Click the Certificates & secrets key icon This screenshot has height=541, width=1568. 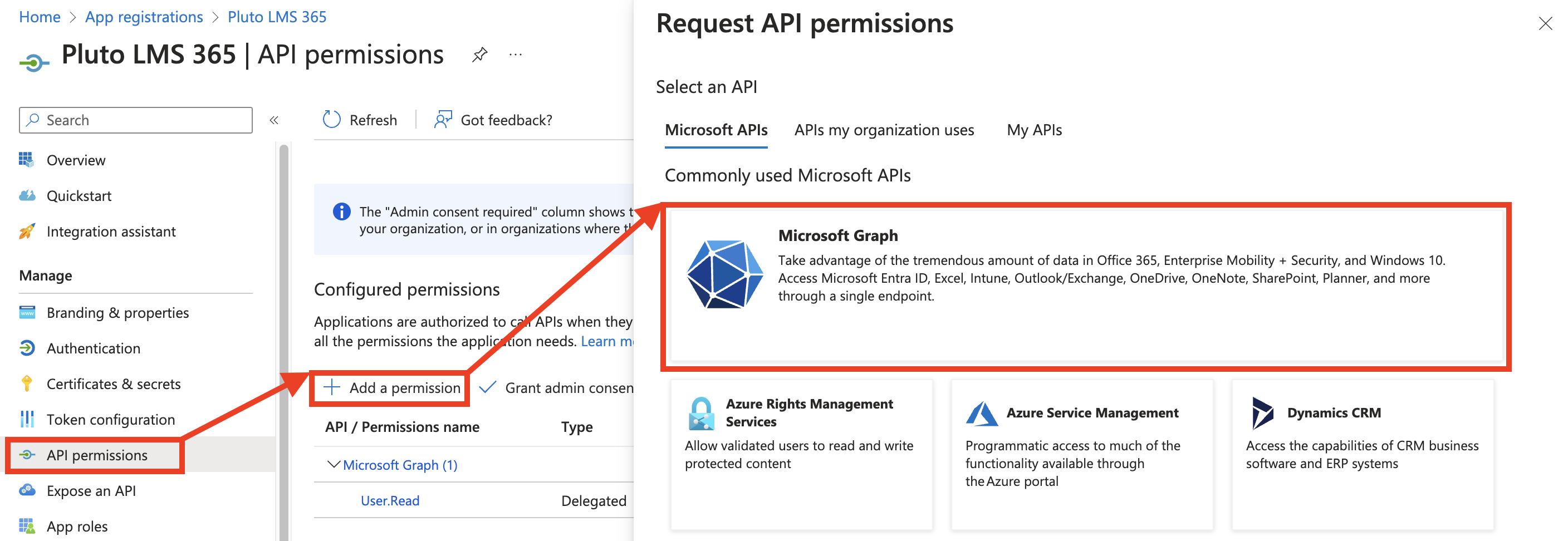click(x=26, y=383)
